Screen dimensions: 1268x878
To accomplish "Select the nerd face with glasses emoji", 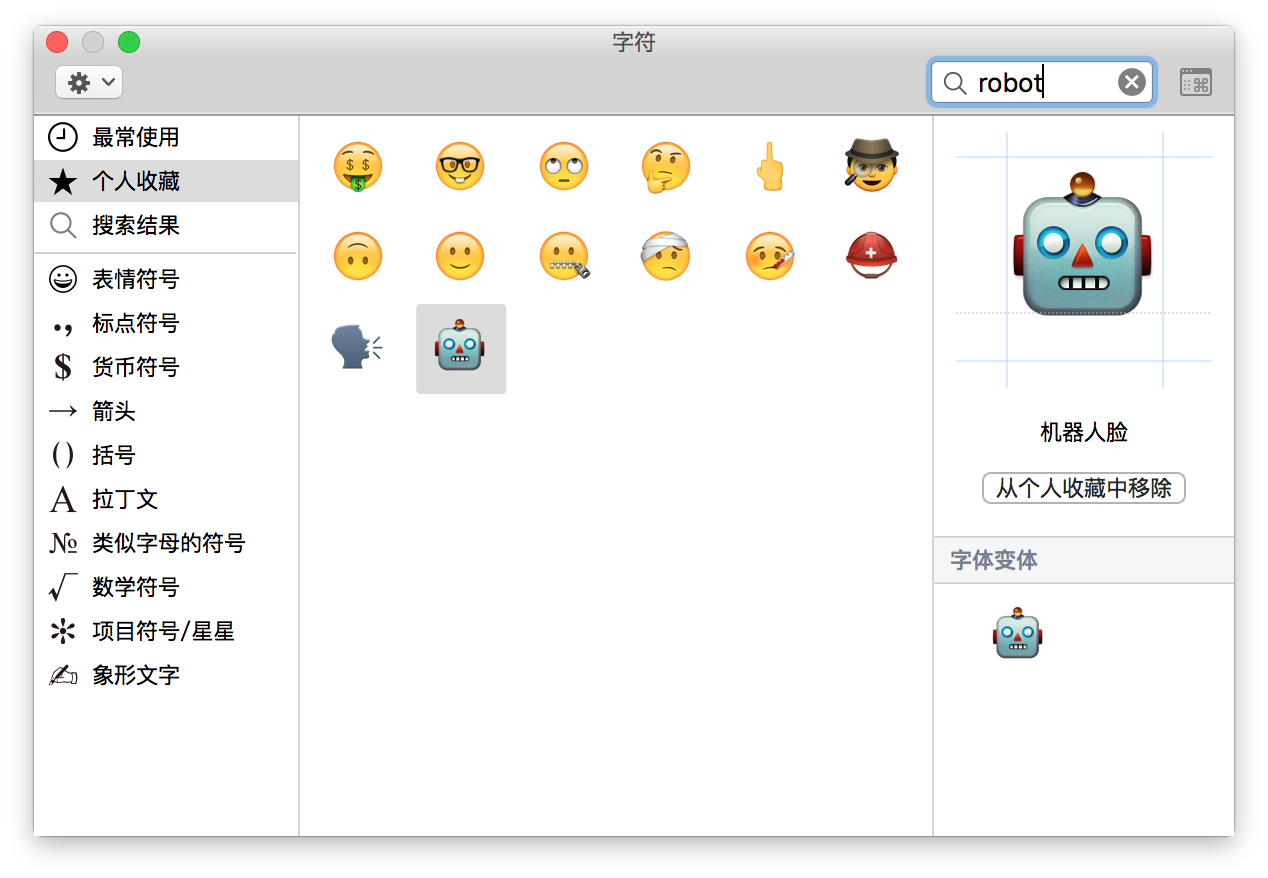I will 460,168.
